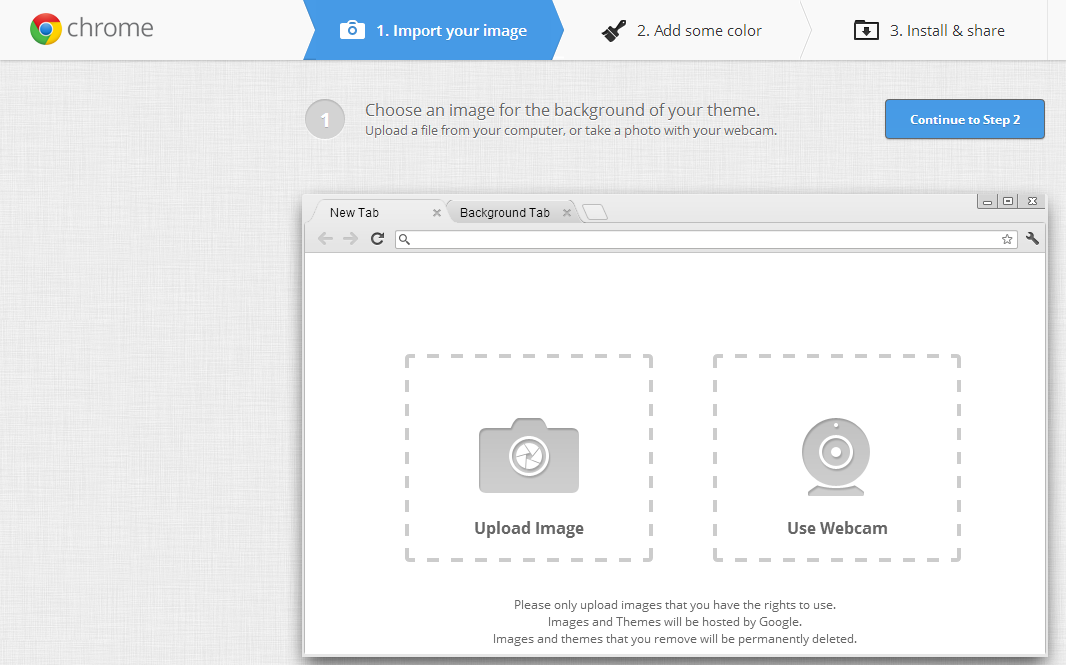
Task: Click the back arrow in mock browser
Action: point(326,238)
